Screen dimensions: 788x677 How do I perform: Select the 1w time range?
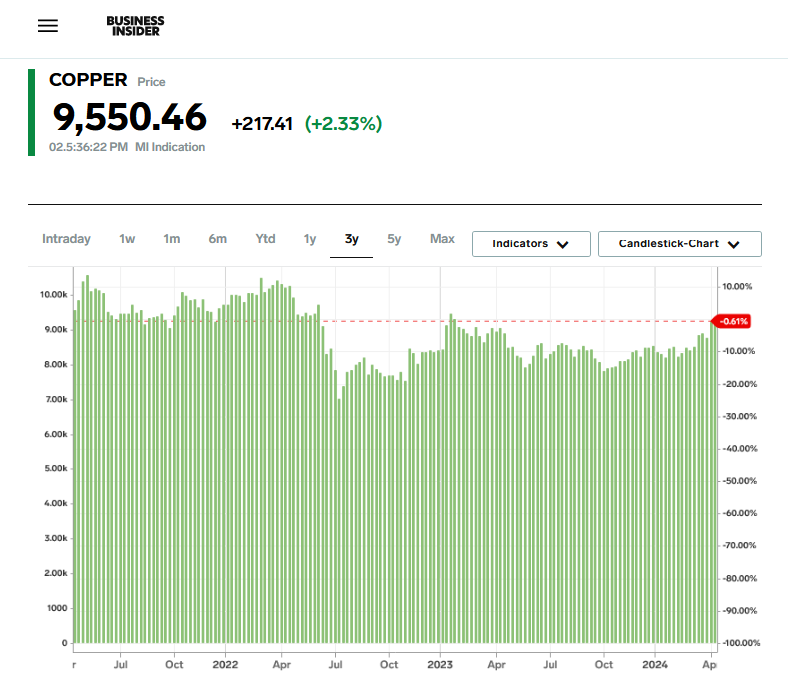coord(127,239)
